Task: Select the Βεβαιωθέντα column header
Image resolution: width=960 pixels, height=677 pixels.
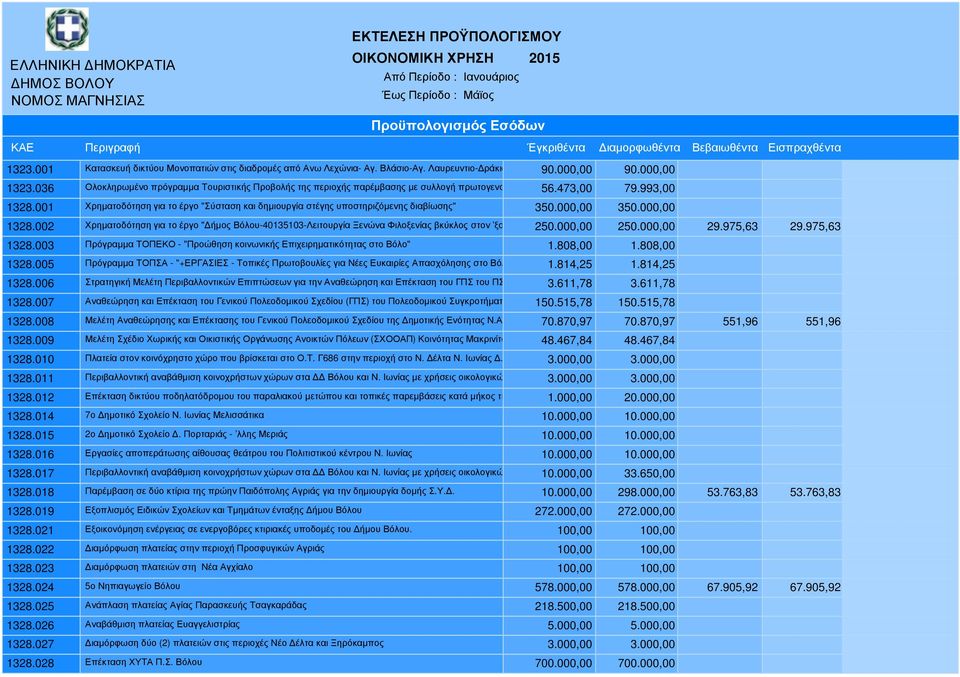Action: click(x=725, y=148)
